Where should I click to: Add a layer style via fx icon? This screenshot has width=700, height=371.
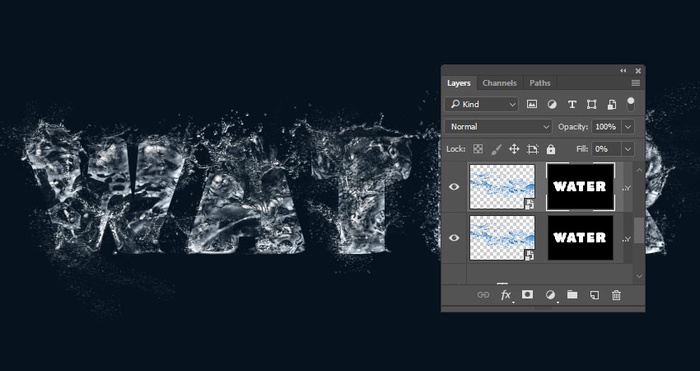505,295
